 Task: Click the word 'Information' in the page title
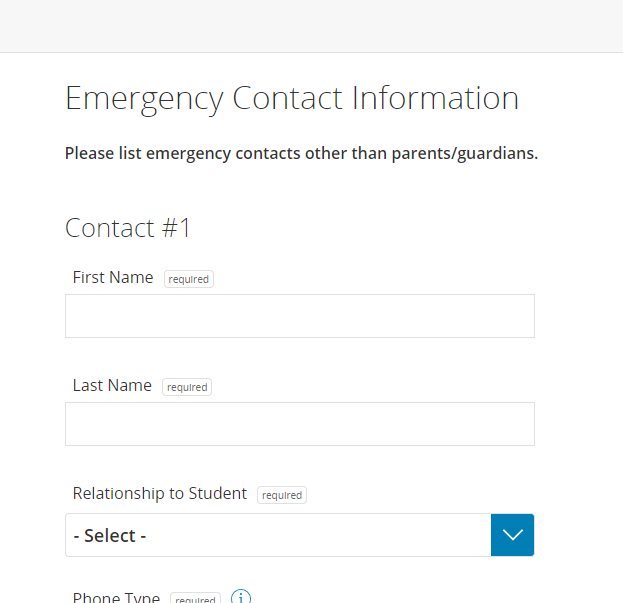[435, 98]
